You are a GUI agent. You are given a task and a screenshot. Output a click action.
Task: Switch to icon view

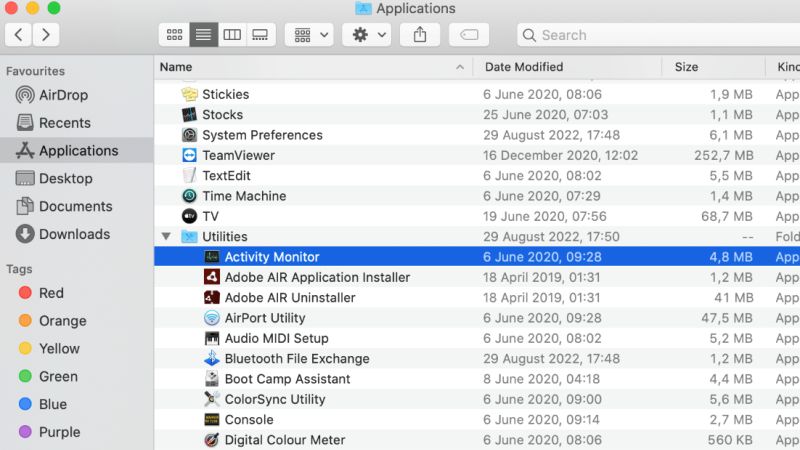point(174,35)
